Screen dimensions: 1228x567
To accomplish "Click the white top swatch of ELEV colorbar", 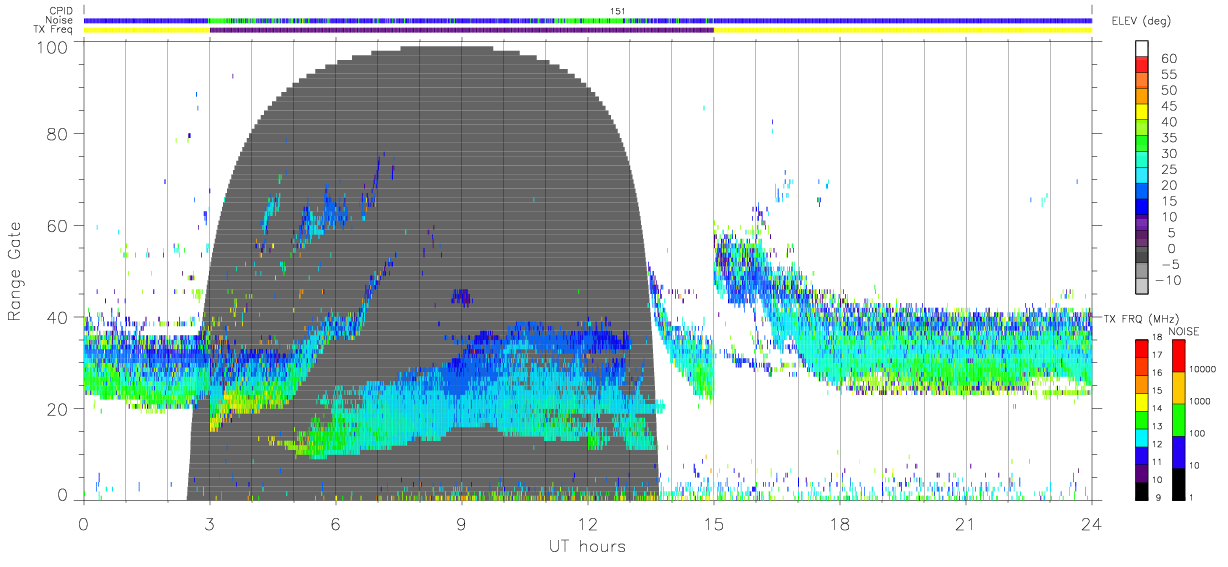I will (1142, 48).
